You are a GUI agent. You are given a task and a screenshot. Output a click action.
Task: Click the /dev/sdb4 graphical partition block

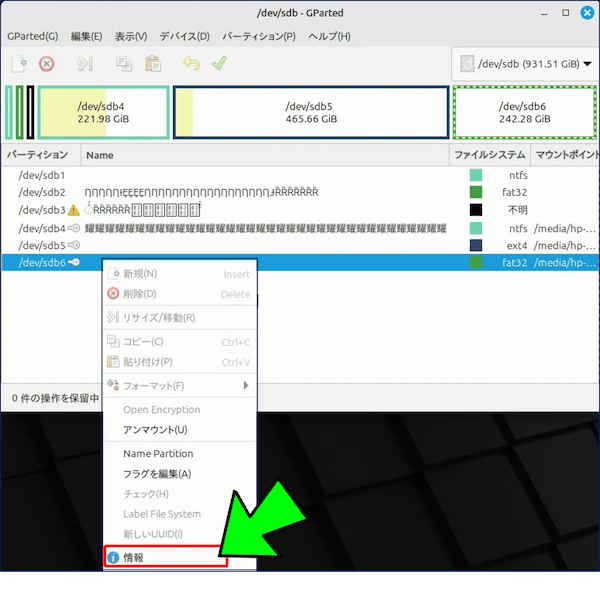103,111
